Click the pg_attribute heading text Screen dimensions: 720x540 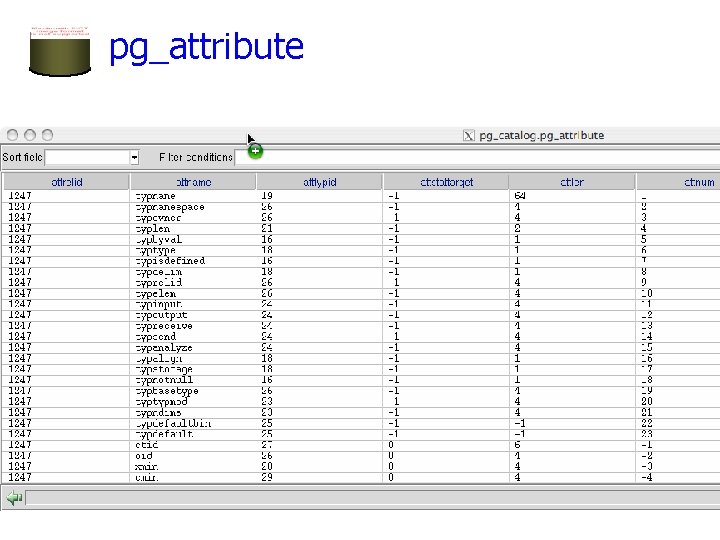click(206, 48)
